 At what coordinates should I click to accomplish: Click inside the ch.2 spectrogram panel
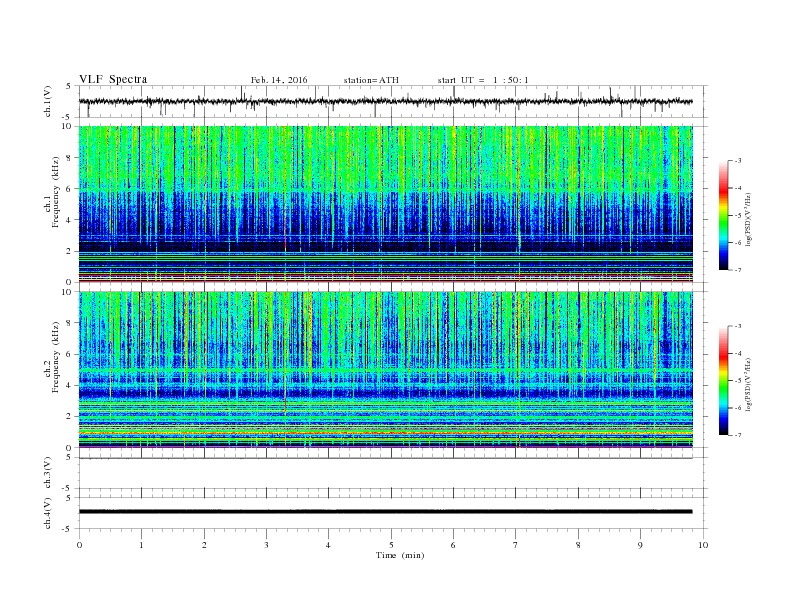(386, 370)
